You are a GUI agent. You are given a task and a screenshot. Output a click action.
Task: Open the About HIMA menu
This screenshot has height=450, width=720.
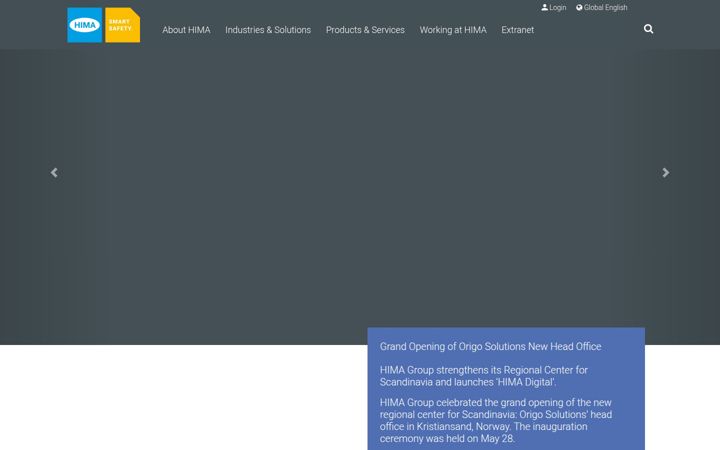point(186,30)
